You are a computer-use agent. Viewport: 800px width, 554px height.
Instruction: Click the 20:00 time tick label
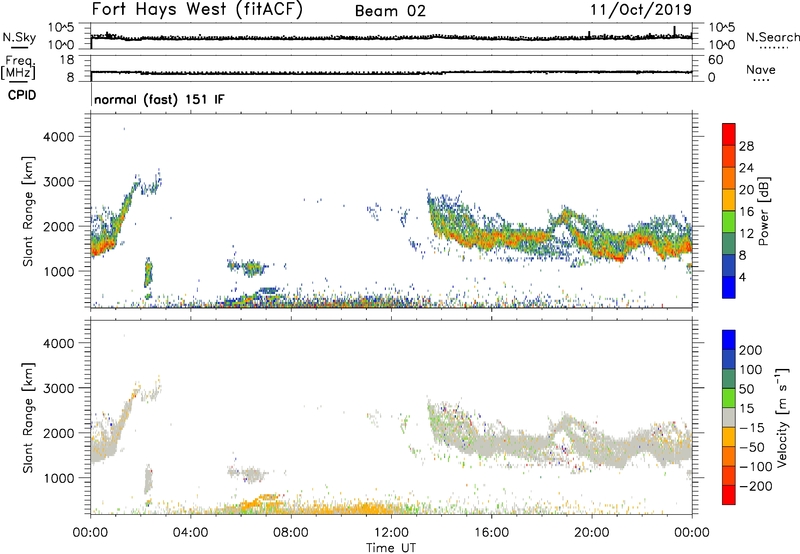click(x=592, y=533)
